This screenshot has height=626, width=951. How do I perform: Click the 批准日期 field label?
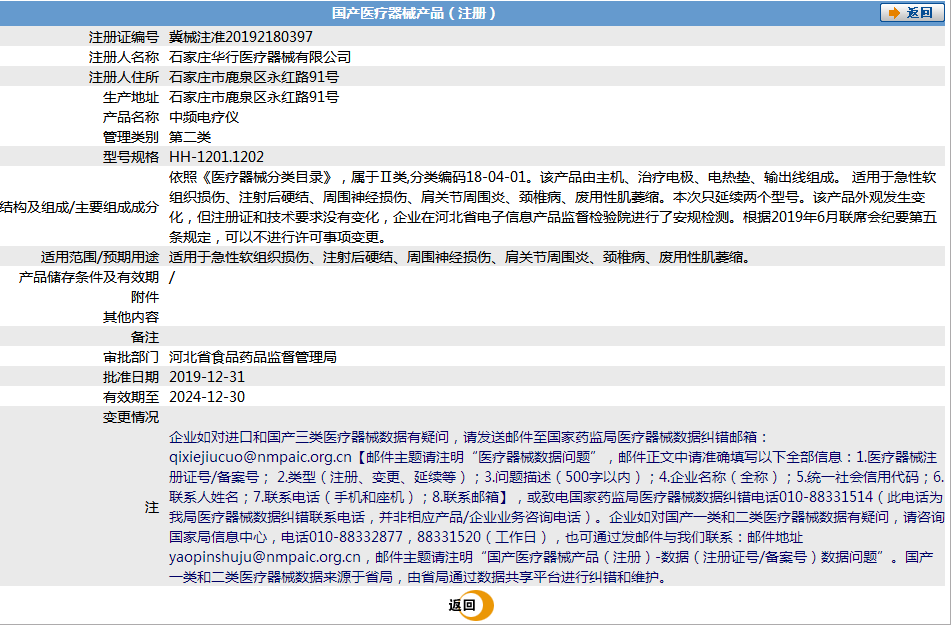(131, 377)
